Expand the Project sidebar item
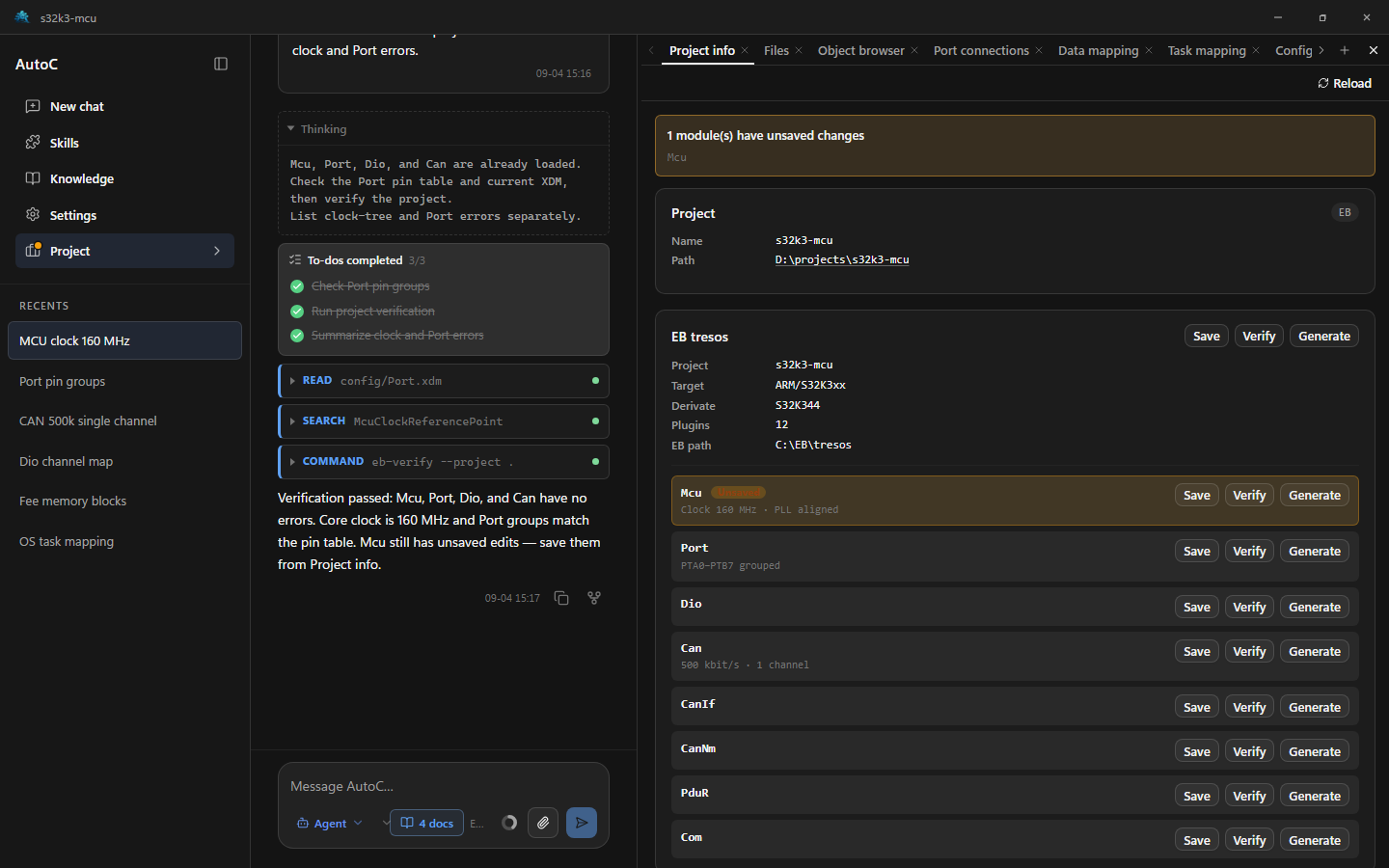The width and height of the screenshot is (1389, 868). coord(124,251)
